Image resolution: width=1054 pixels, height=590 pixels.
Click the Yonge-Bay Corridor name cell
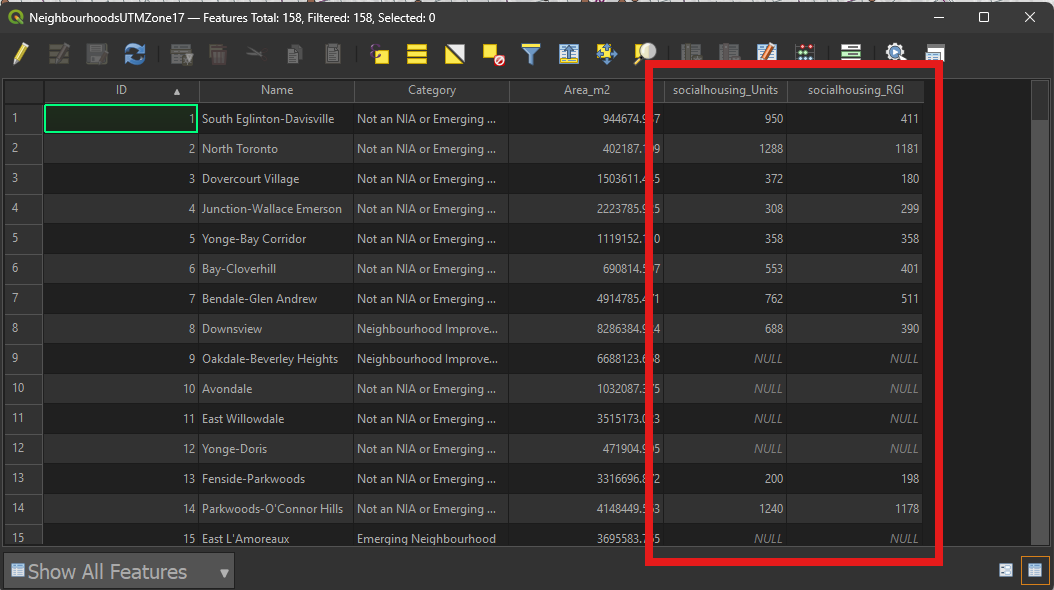tap(276, 239)
